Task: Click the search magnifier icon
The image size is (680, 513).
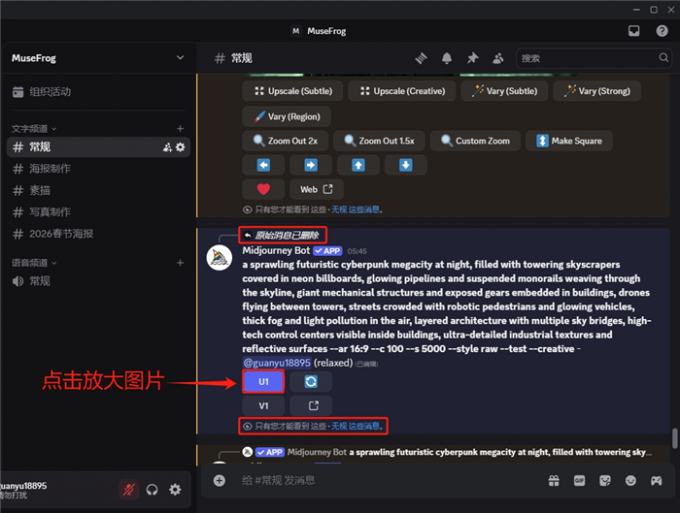Action: (x=663, y=58)
